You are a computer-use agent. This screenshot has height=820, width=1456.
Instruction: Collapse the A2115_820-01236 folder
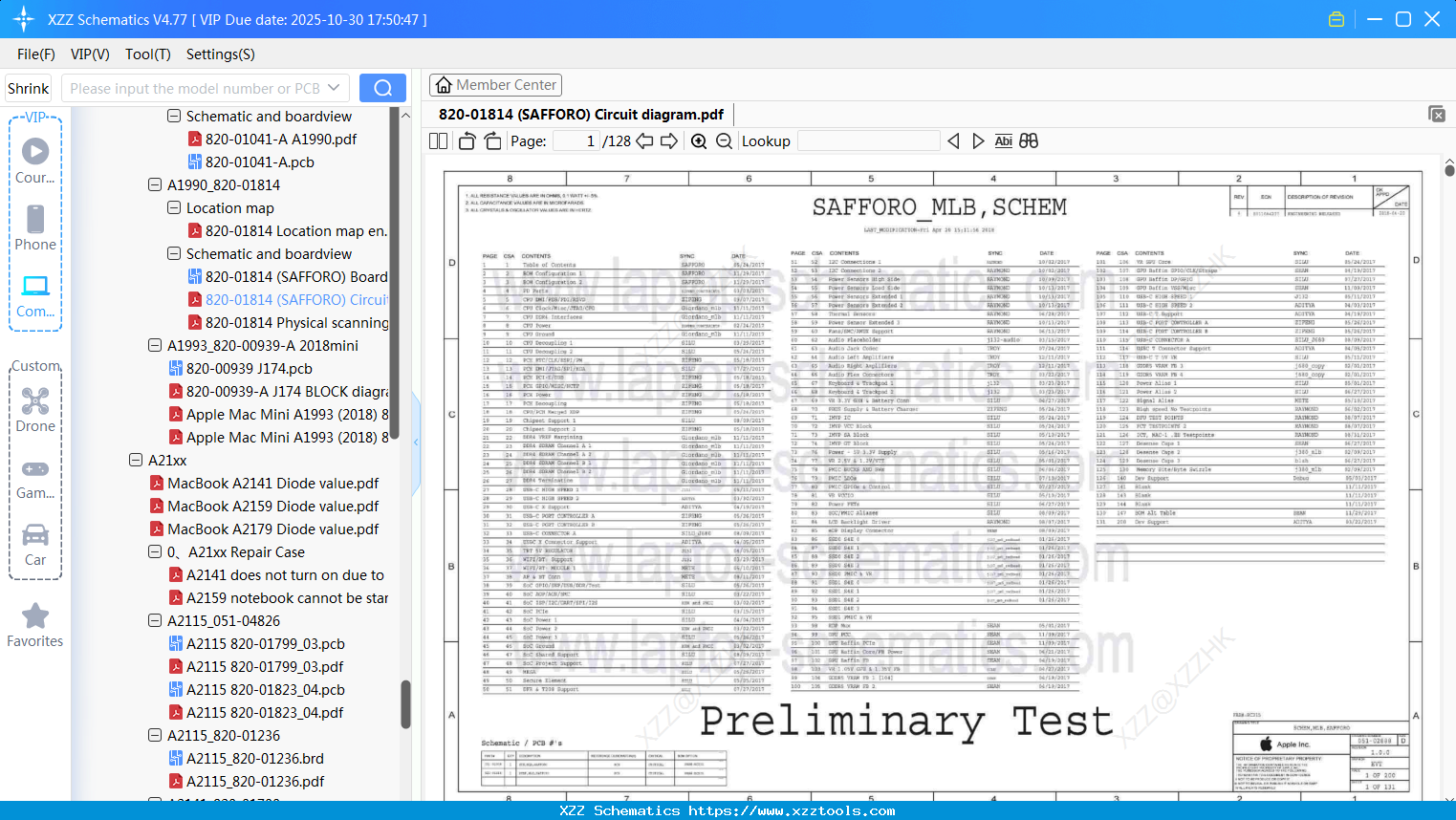click(x=155, y=736)
